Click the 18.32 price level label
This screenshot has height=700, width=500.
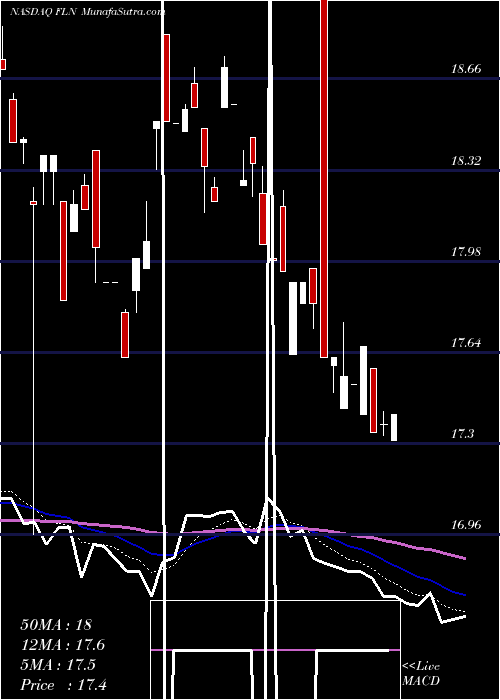pyautogui.click(x=466, y=161)
